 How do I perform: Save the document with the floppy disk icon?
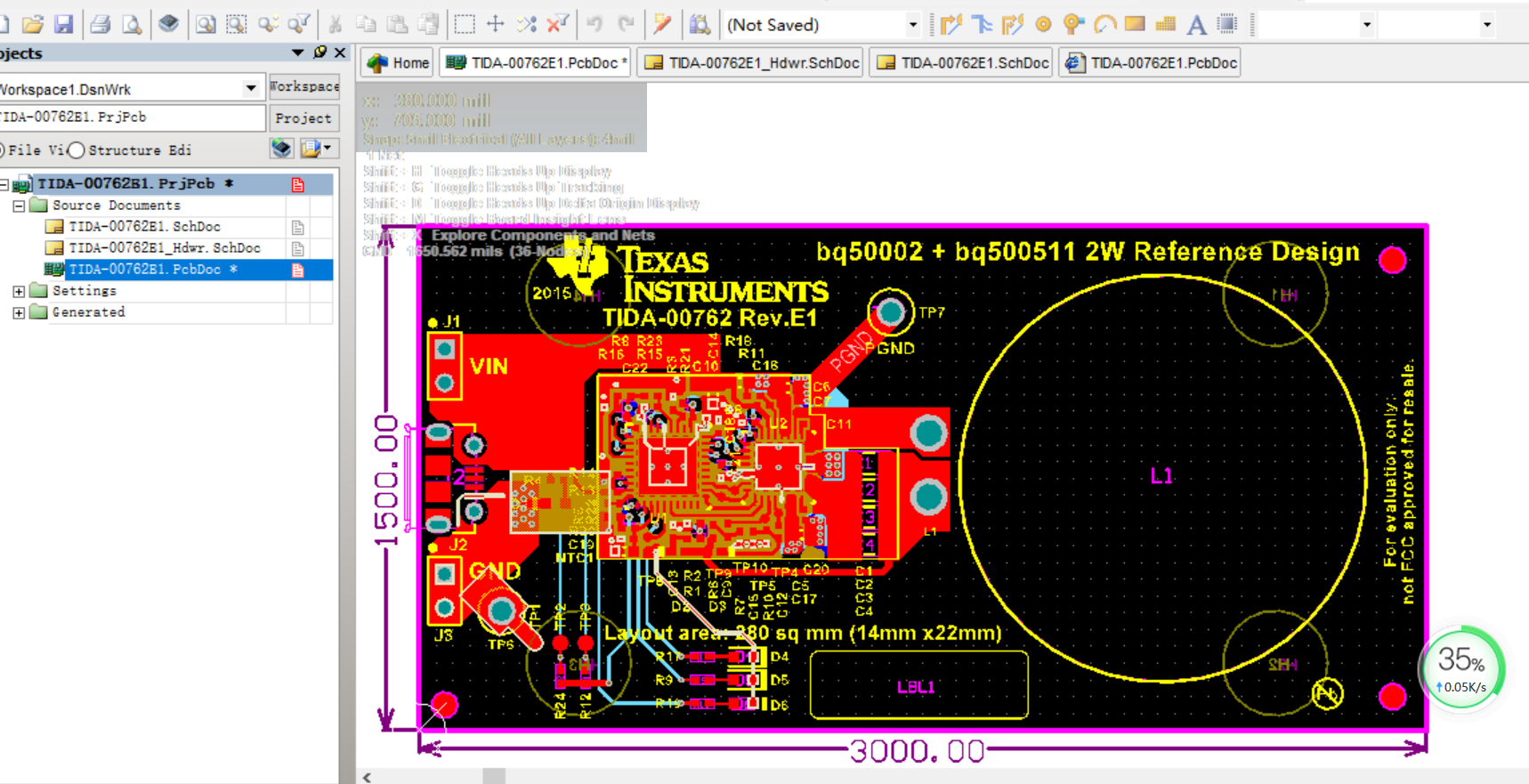point(63,24)
